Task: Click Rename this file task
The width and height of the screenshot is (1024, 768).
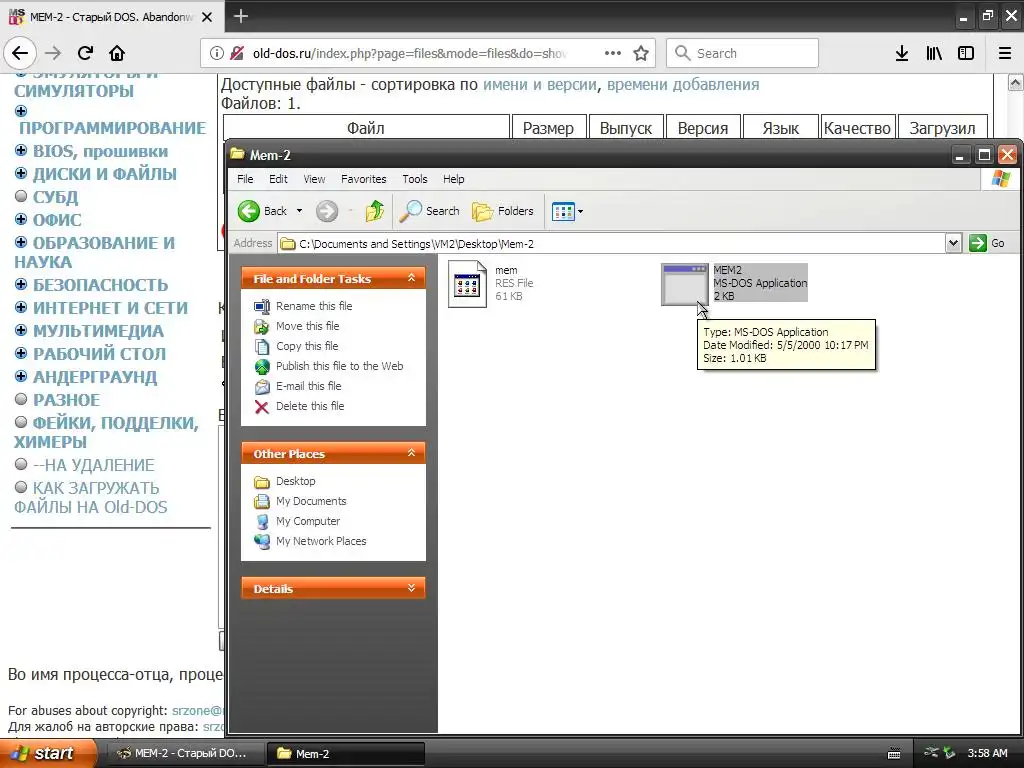Action: pos(314,306)
